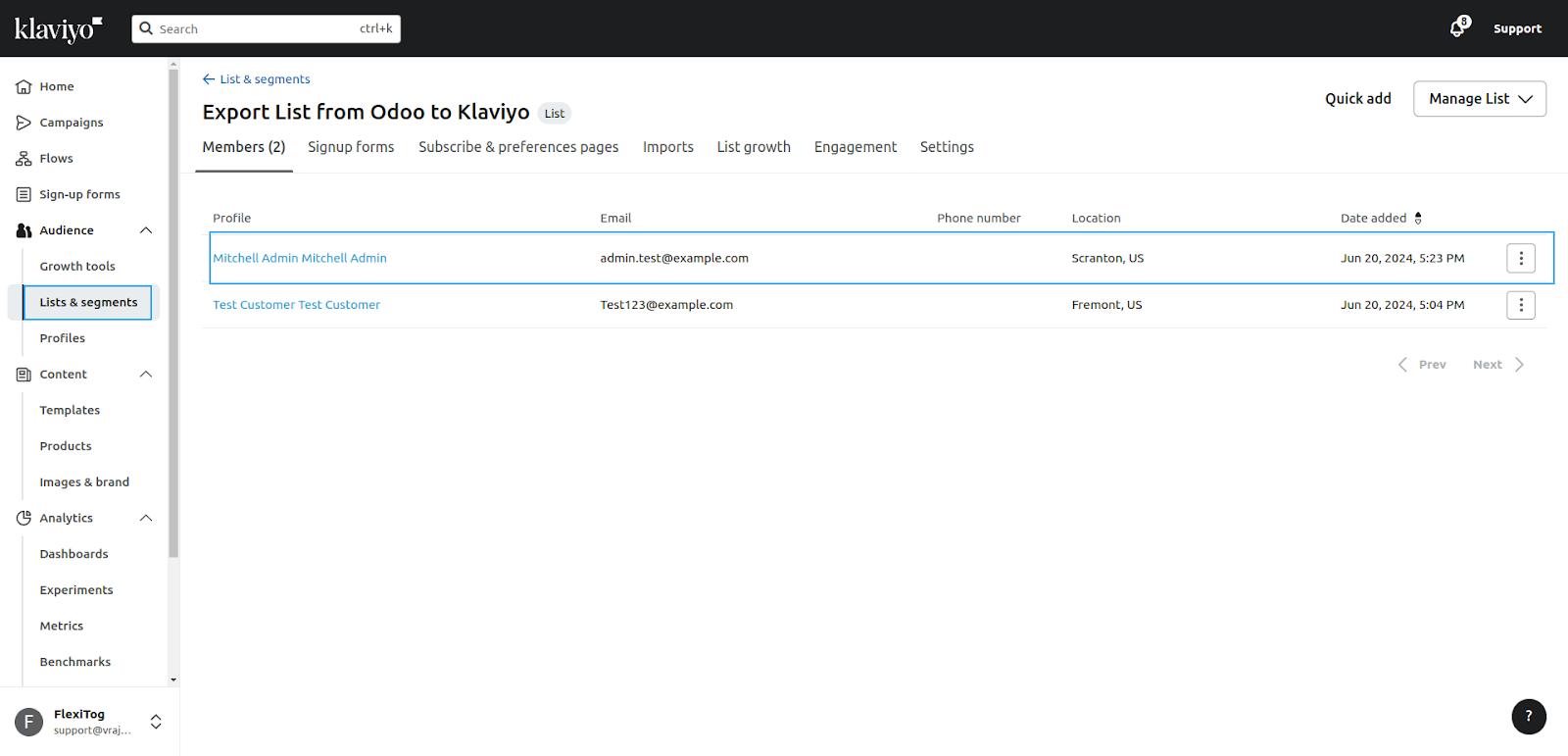The width and height of the screenshot is (1568, 756).
Task: Click the Campaigns paper-plane icon
Action: point(24,123)
